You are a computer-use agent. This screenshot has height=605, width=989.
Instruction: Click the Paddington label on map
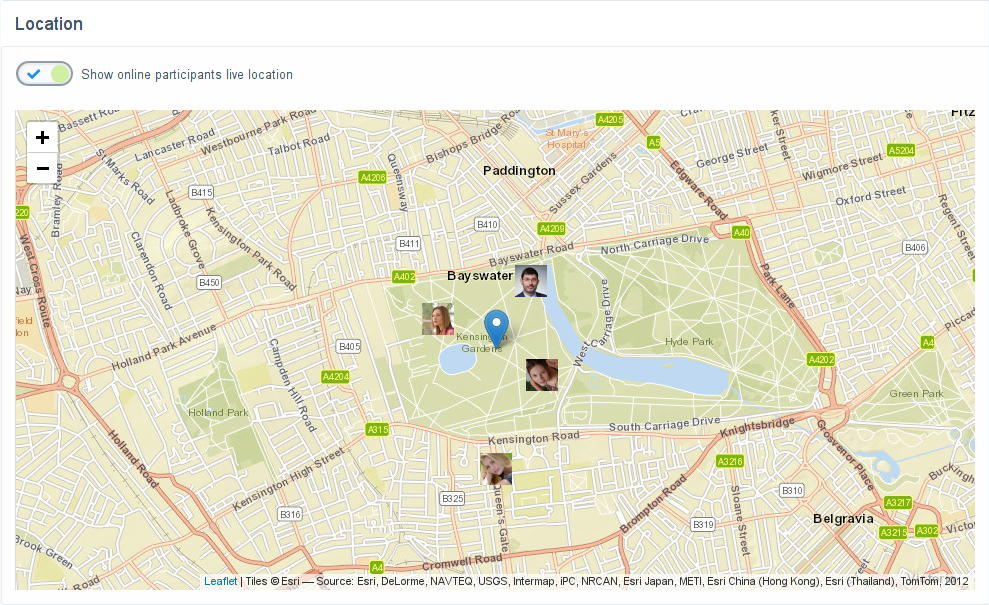tap(519, 171)
